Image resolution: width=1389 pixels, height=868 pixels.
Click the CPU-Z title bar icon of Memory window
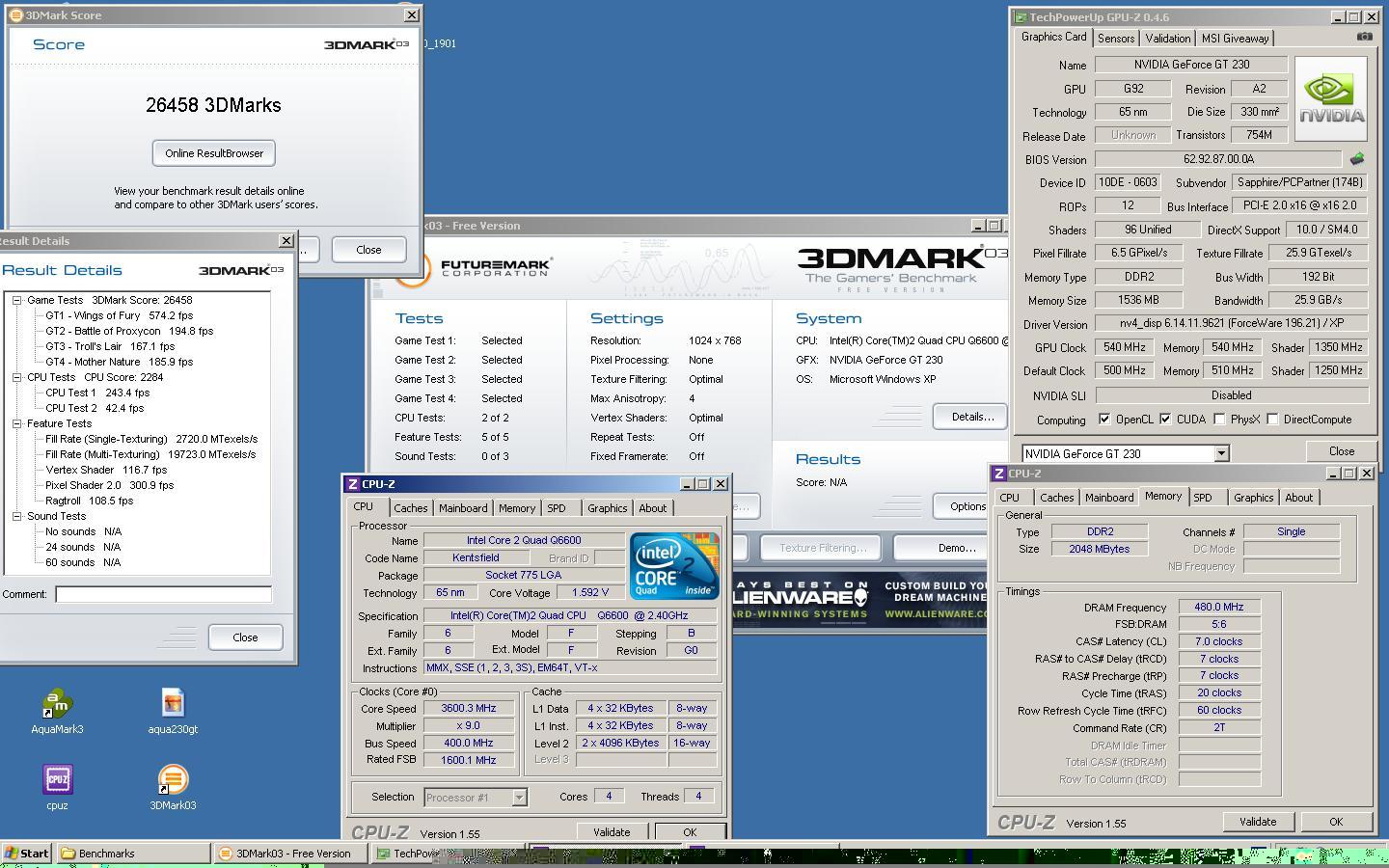click(999, 474)
